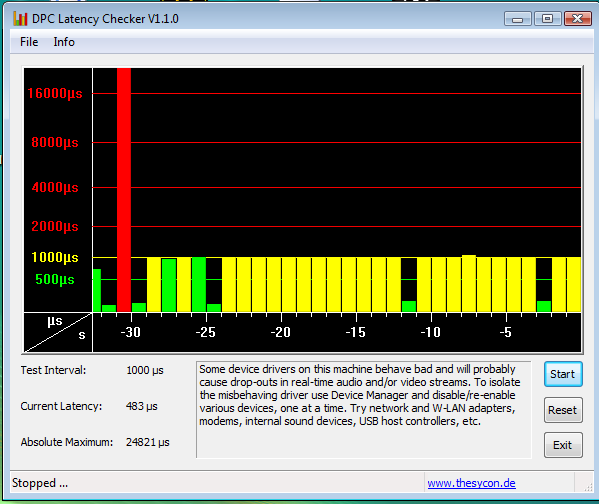Screen dimensions: 599x504
Task: Click the -15 seconds time axis label
Action: click(x=356, y=332)
